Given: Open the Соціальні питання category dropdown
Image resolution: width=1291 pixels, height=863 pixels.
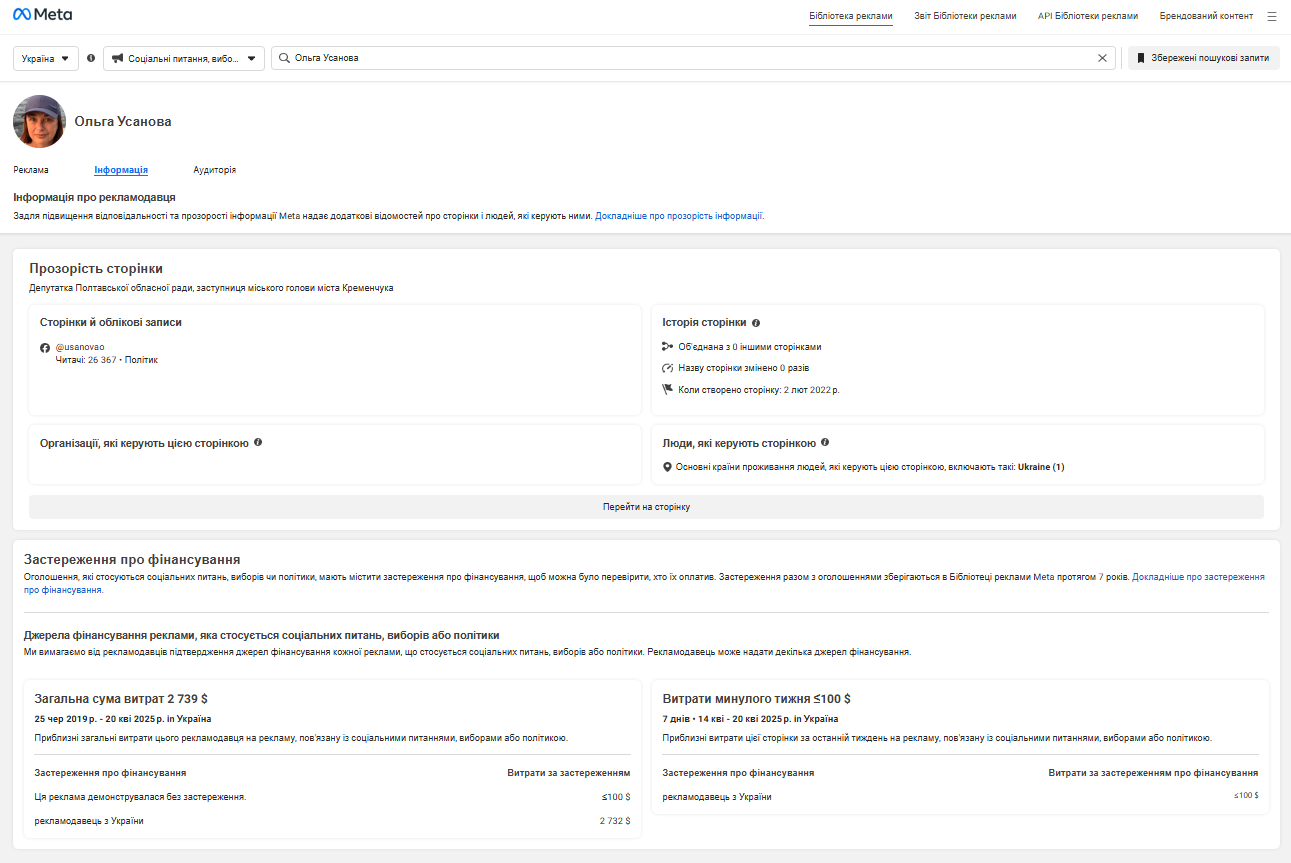Looking at the screenshot, I should [x=184, y=58].
